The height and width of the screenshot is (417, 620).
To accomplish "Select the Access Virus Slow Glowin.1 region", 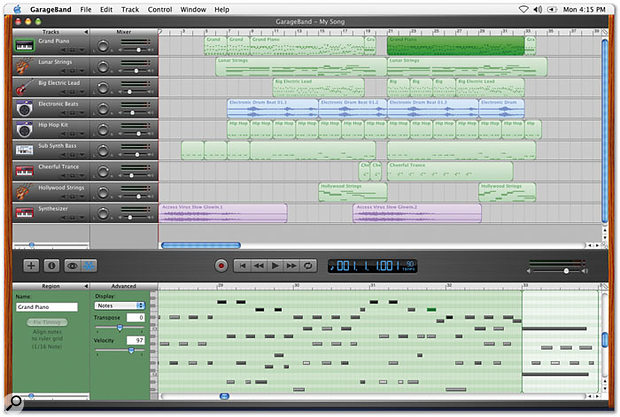I will [x=223, y=213].
